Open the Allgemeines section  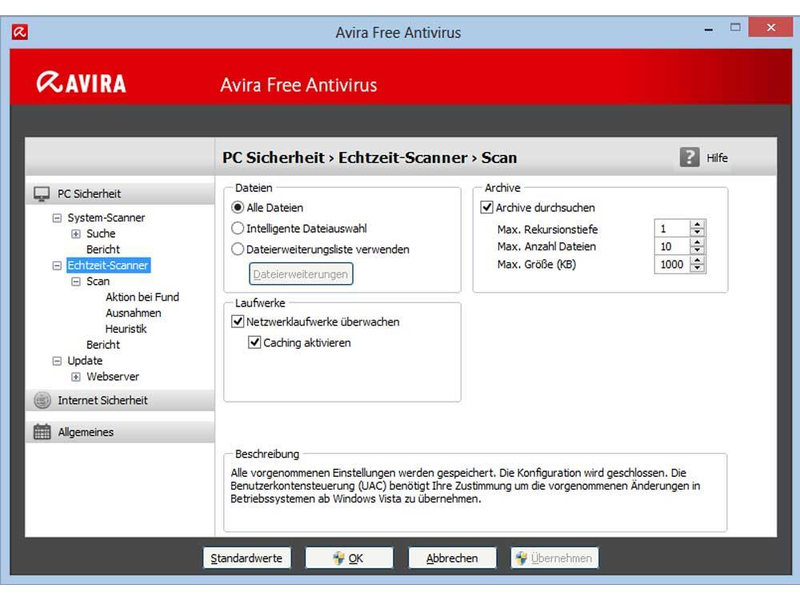click(x=120, y=432)
